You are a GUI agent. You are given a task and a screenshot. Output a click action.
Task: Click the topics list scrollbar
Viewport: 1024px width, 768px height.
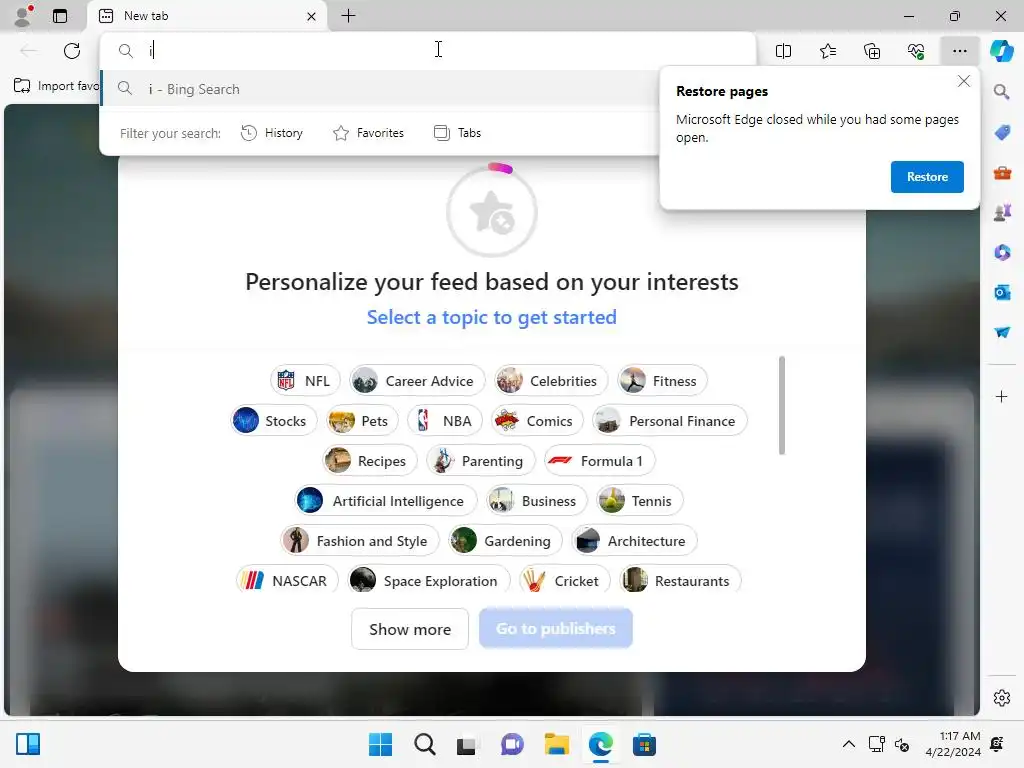click(x=781, y=406)
